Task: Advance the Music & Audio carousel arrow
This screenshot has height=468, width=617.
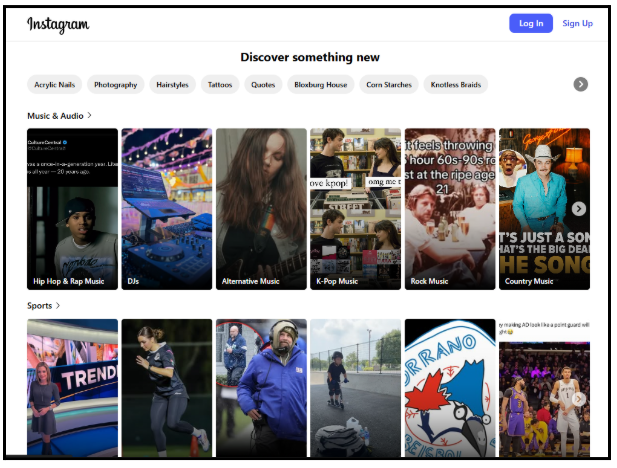Action: [578, 209]
